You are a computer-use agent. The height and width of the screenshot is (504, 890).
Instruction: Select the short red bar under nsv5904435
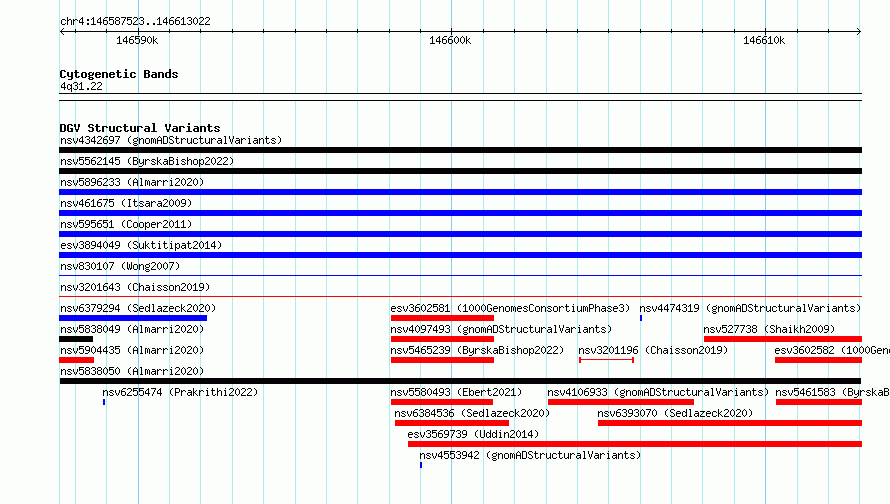click(x=76, y=360)
